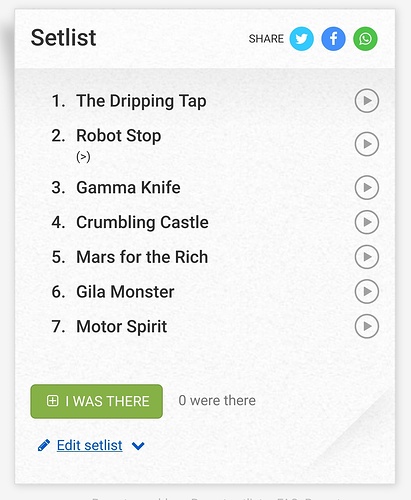Share setlist on Twitter
The width and height of the screenshot is (411, 500).
coord(301,39)
